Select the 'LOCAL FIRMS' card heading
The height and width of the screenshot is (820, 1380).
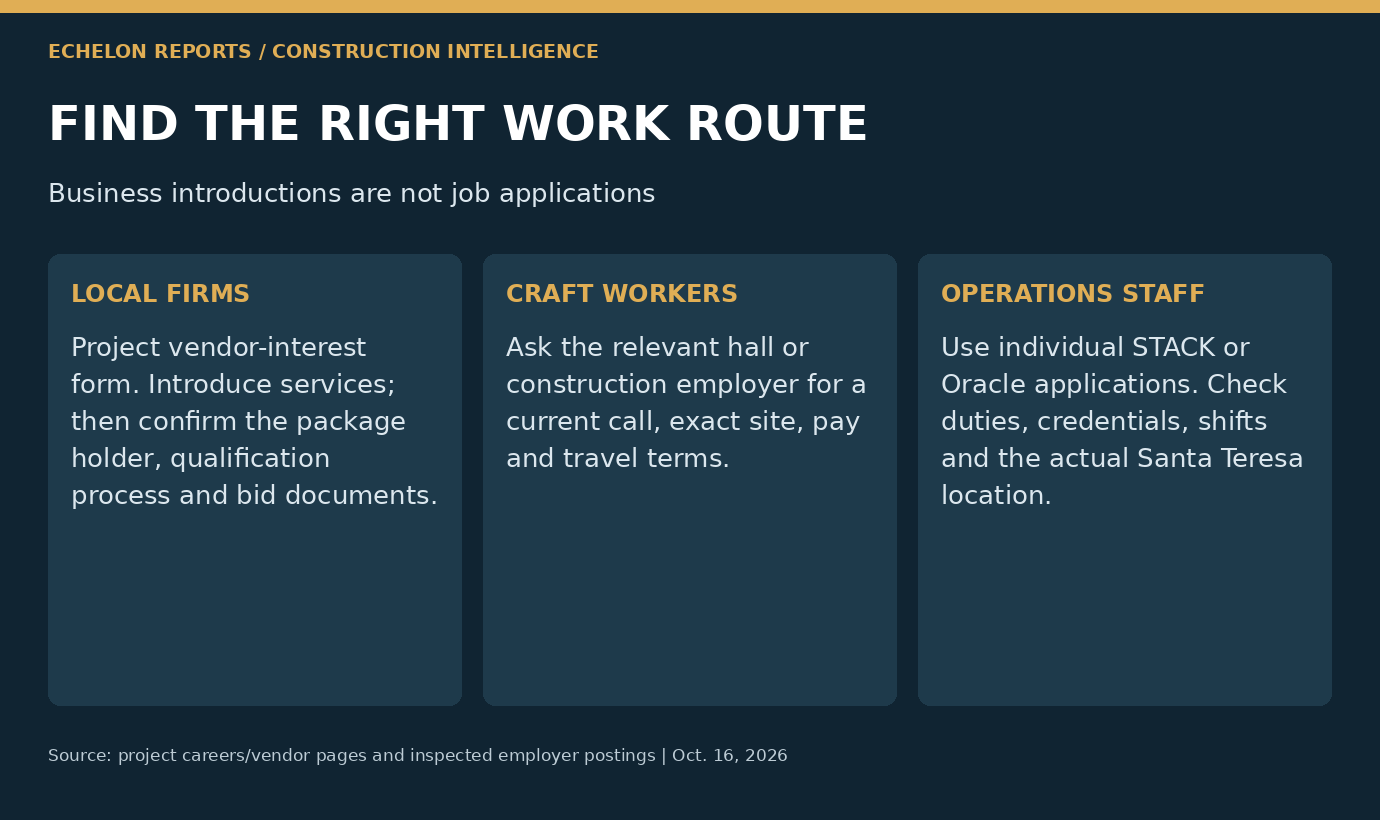pyautogui.click(x=160, y=295)
